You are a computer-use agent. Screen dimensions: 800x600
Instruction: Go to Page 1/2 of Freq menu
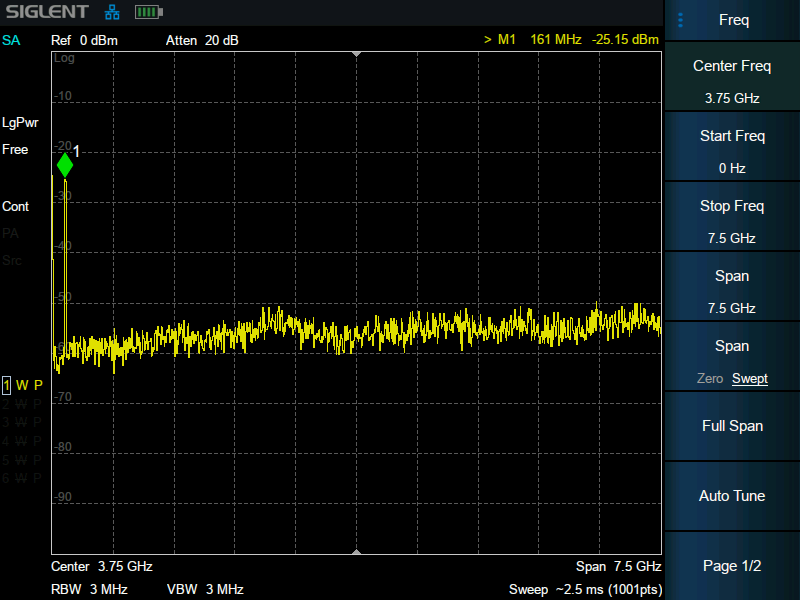(732, 566)
